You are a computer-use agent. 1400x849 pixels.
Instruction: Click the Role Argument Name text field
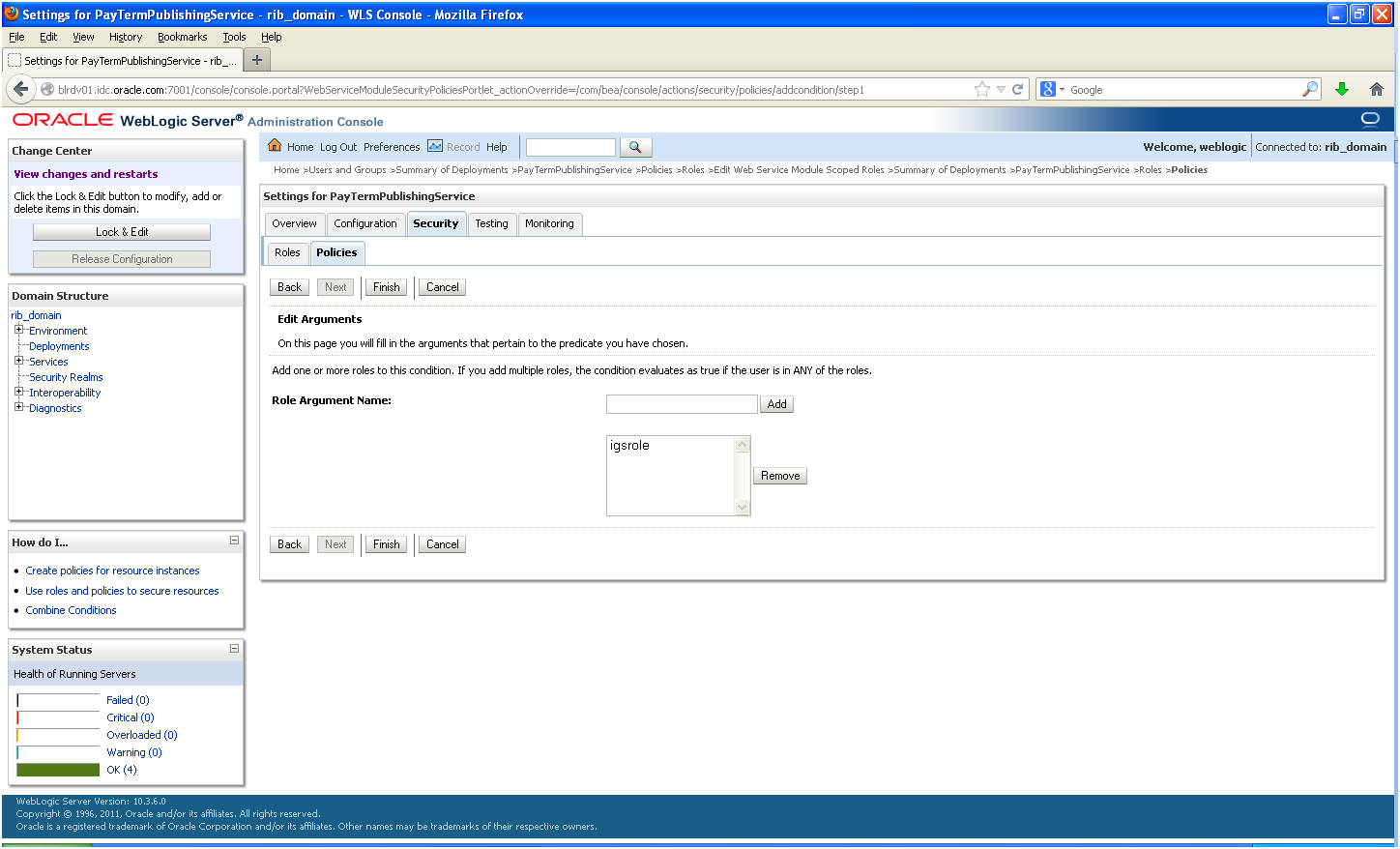pos(682,404)
